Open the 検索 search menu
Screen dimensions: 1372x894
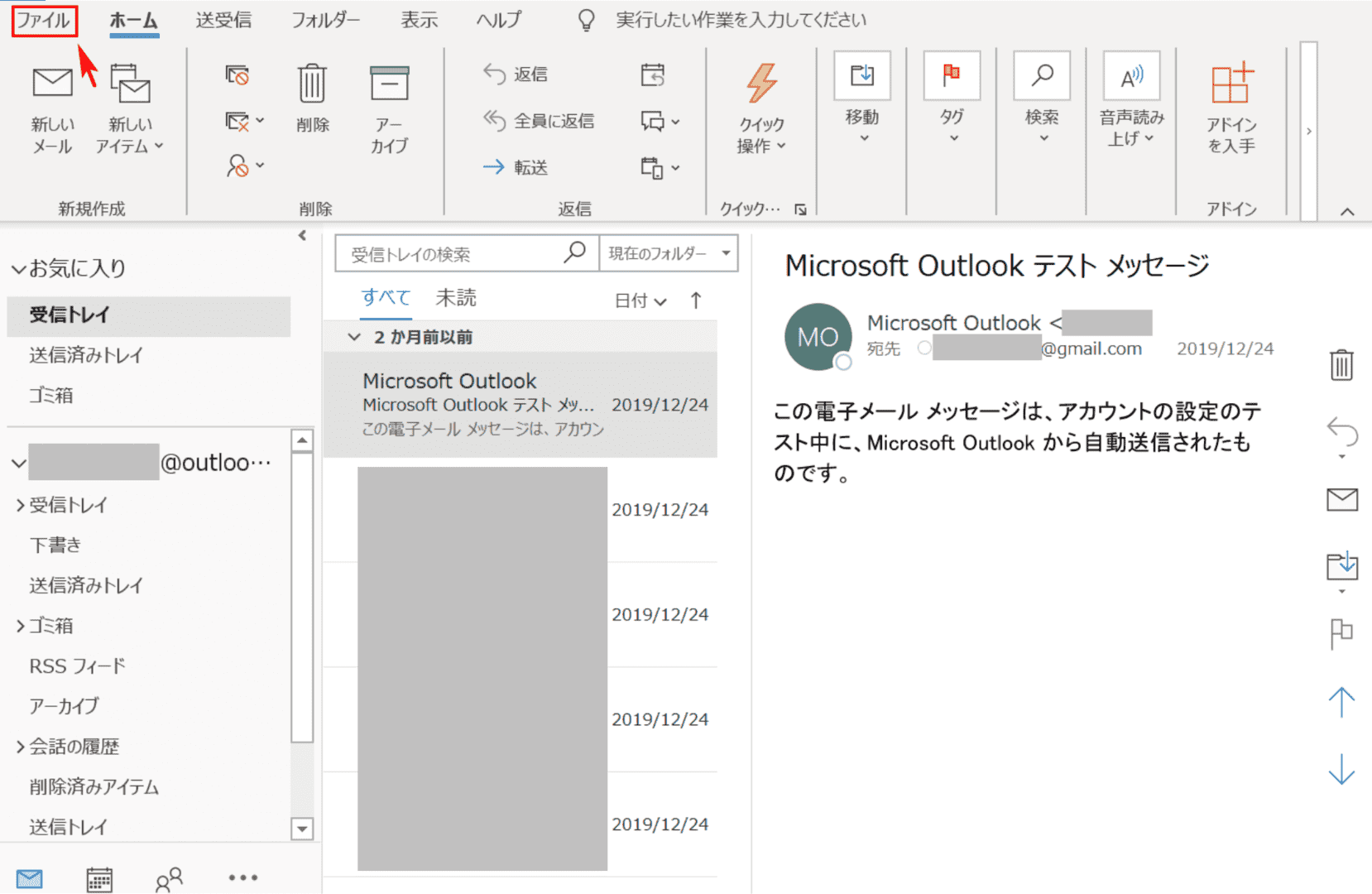tap(1042, 99)
